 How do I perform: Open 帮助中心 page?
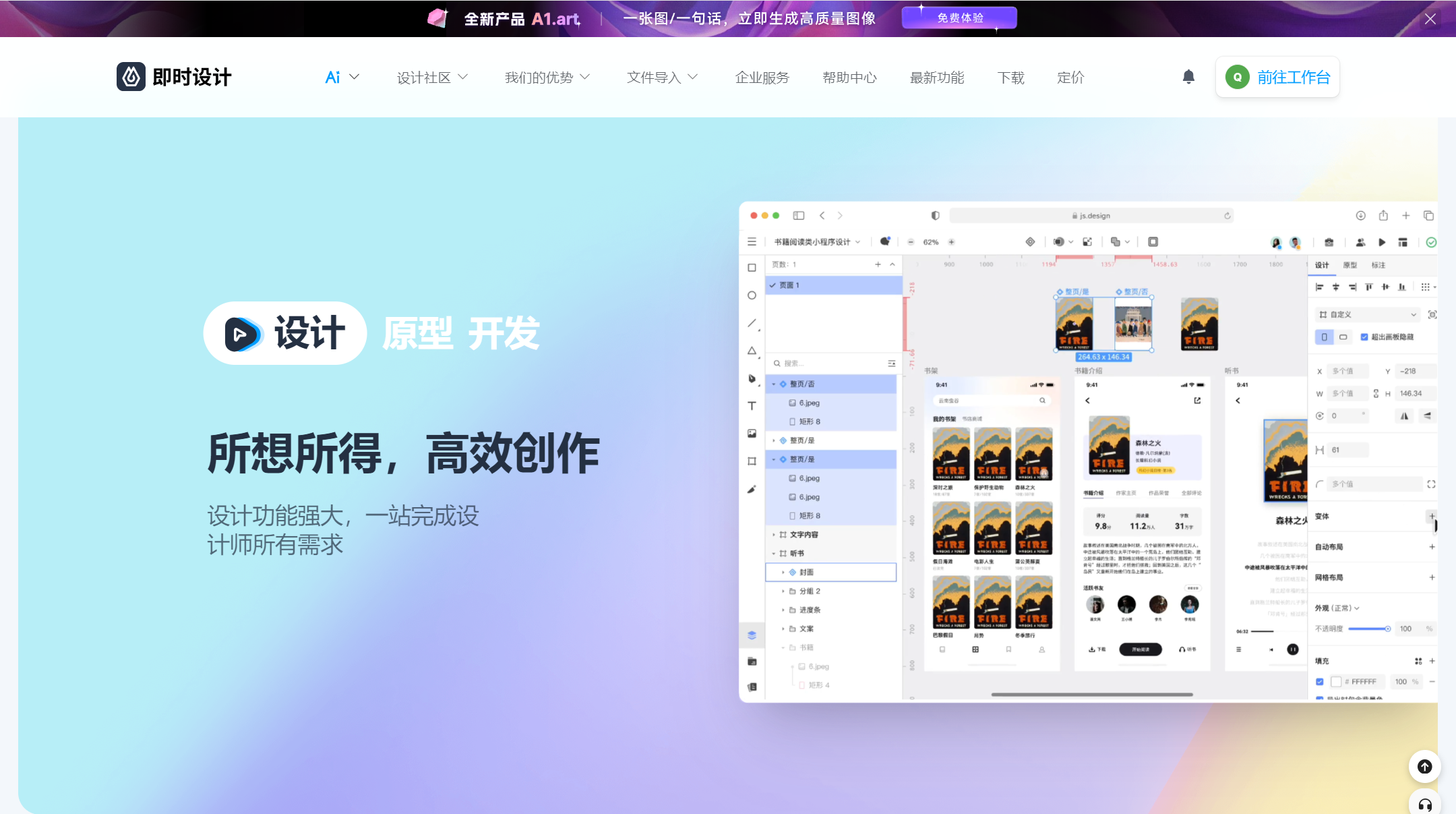click(849, 77)
